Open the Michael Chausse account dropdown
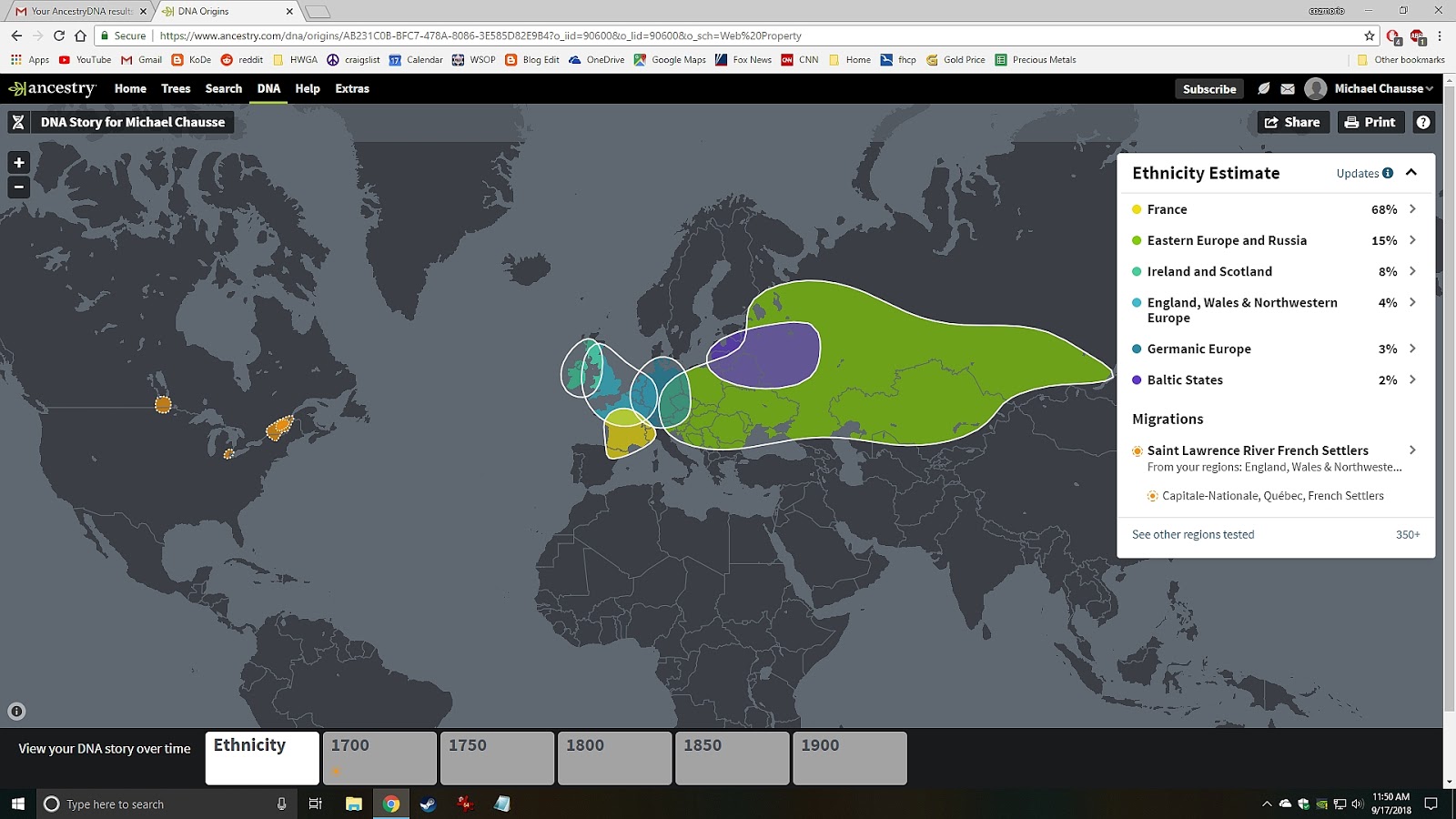 [1369, 88]
